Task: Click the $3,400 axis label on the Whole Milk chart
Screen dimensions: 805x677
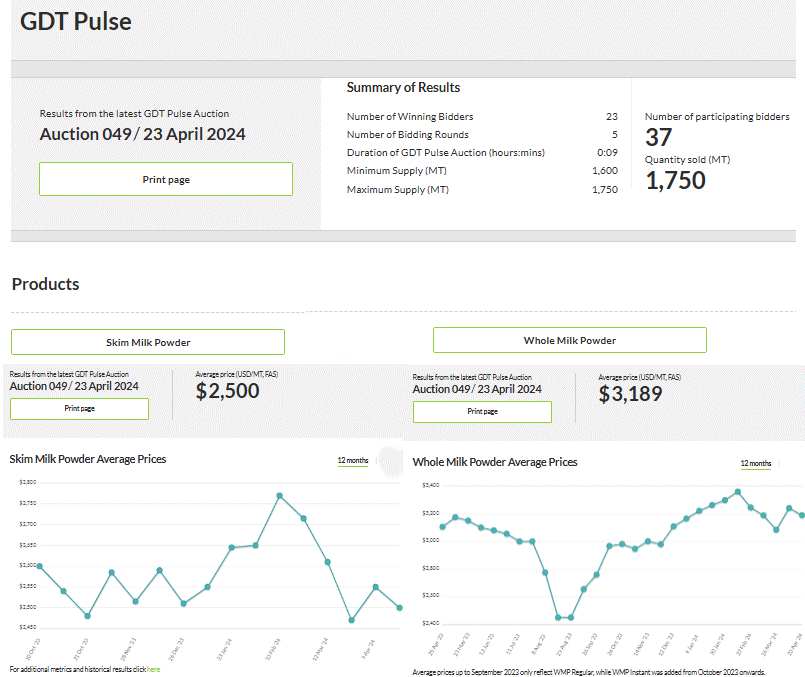Action: [431, 485]
